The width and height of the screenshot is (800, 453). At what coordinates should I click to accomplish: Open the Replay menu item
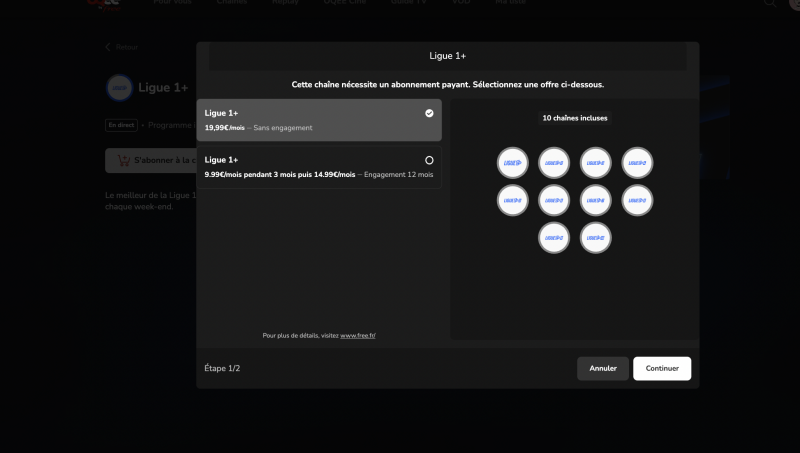click(x=285, y=3)
